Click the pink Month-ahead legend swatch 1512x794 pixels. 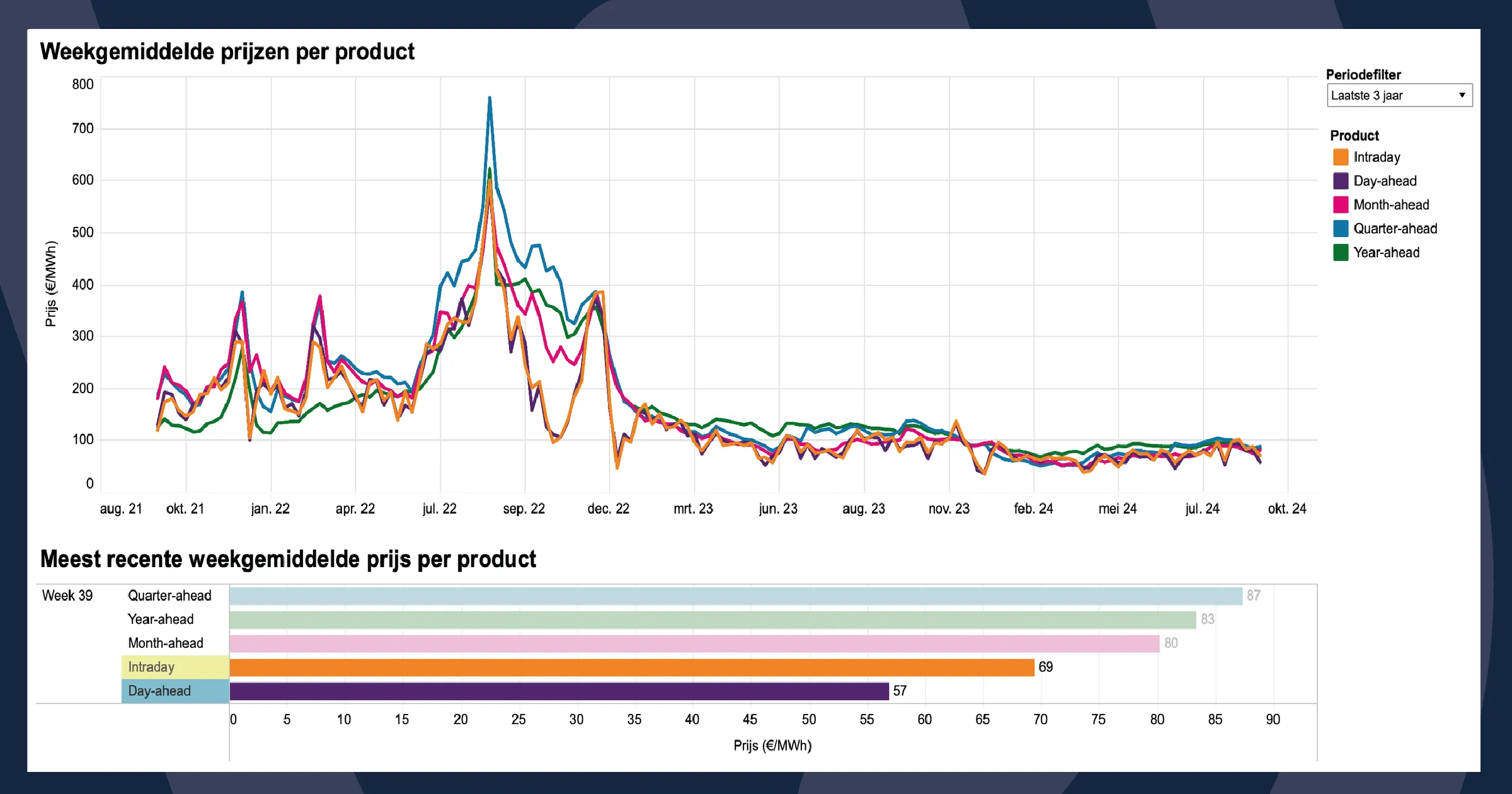[1341, 205]
